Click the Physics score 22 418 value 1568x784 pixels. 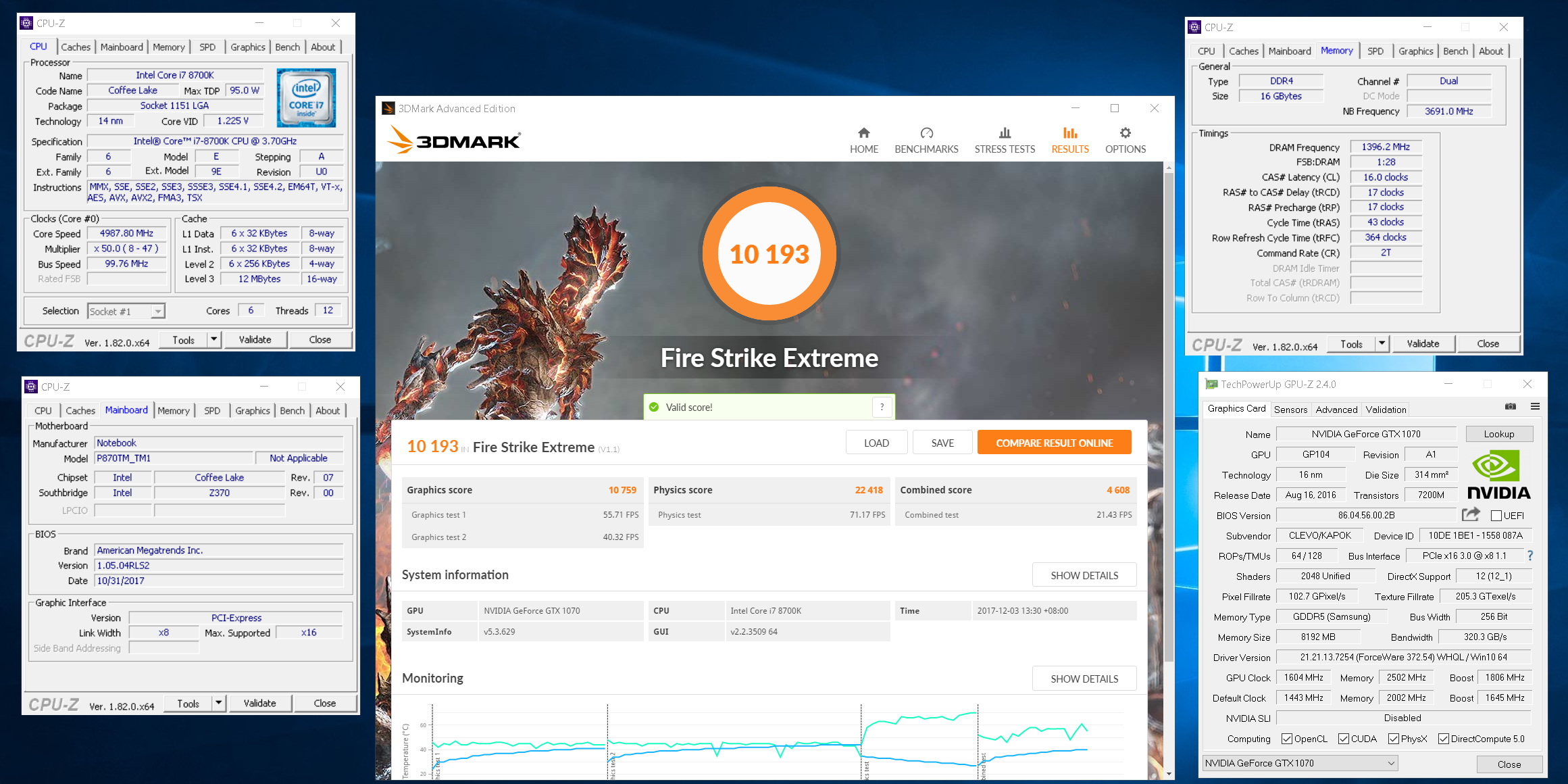[869, 490]
